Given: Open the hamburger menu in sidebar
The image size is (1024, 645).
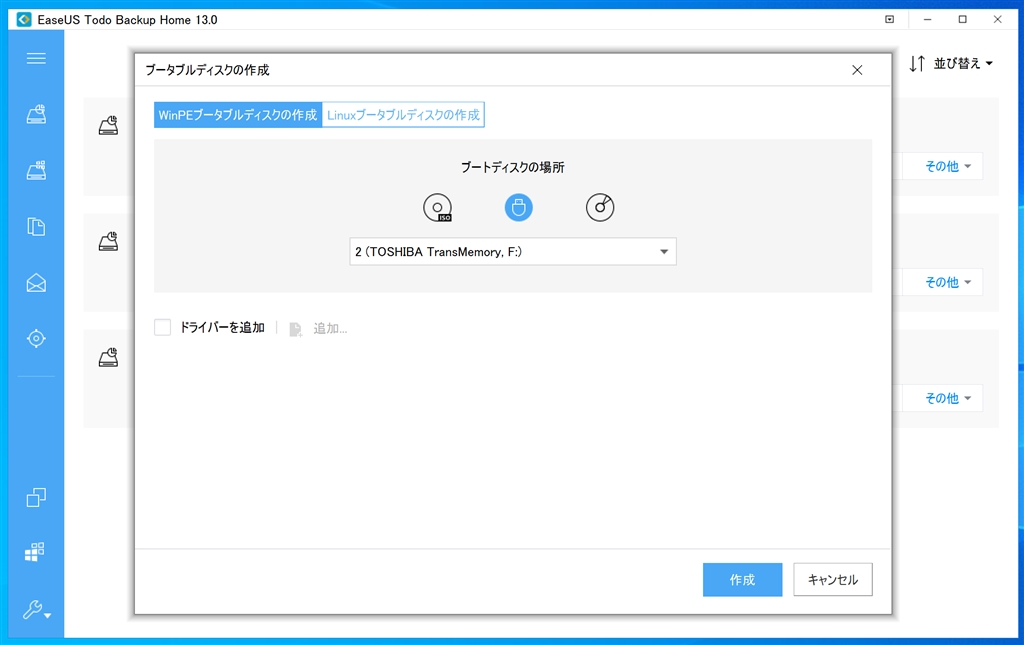Looking at the screenshot, I should [x=36, y=58].
